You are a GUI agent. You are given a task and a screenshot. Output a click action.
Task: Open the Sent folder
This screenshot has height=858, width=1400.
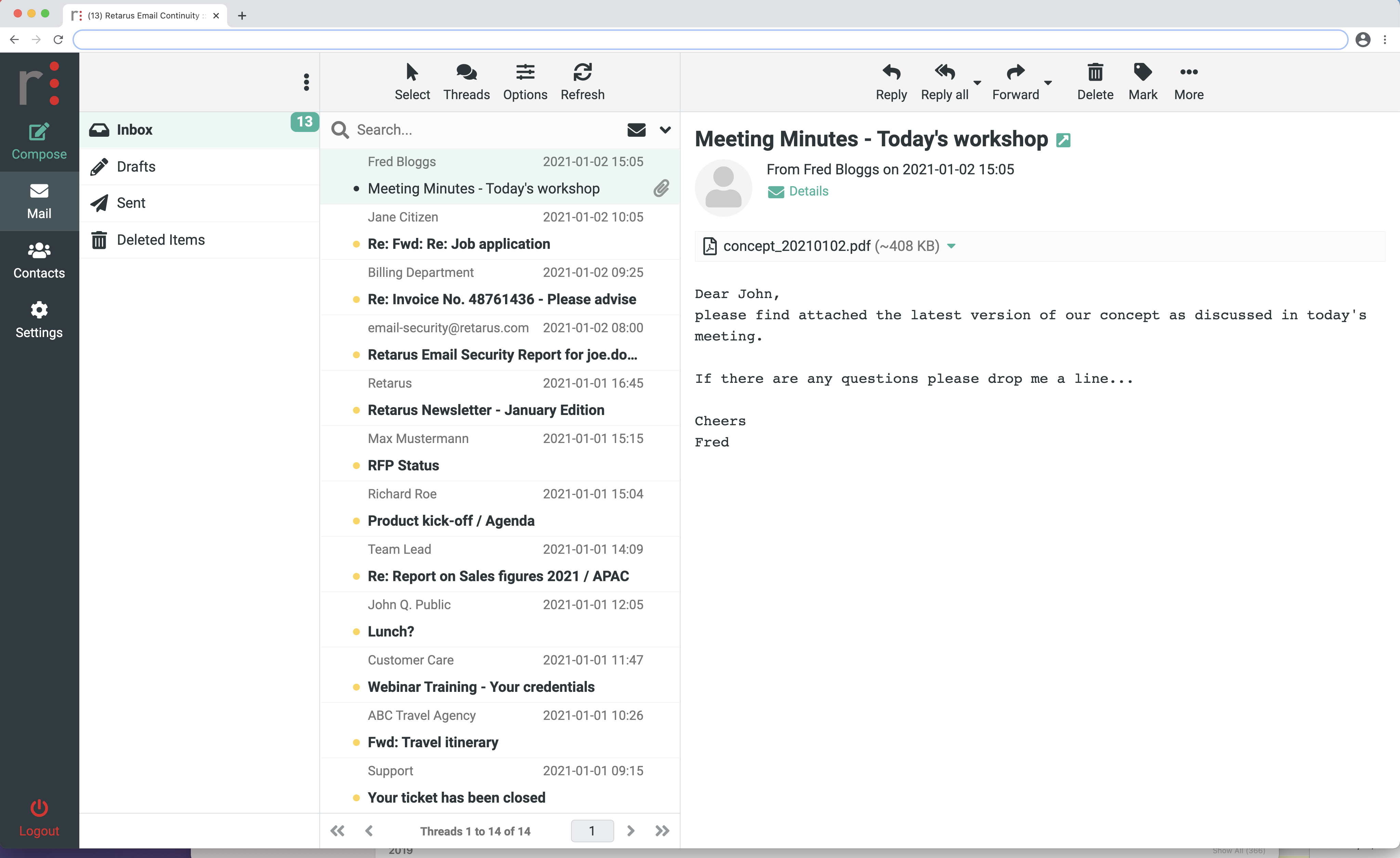click(x=199, y=203)
